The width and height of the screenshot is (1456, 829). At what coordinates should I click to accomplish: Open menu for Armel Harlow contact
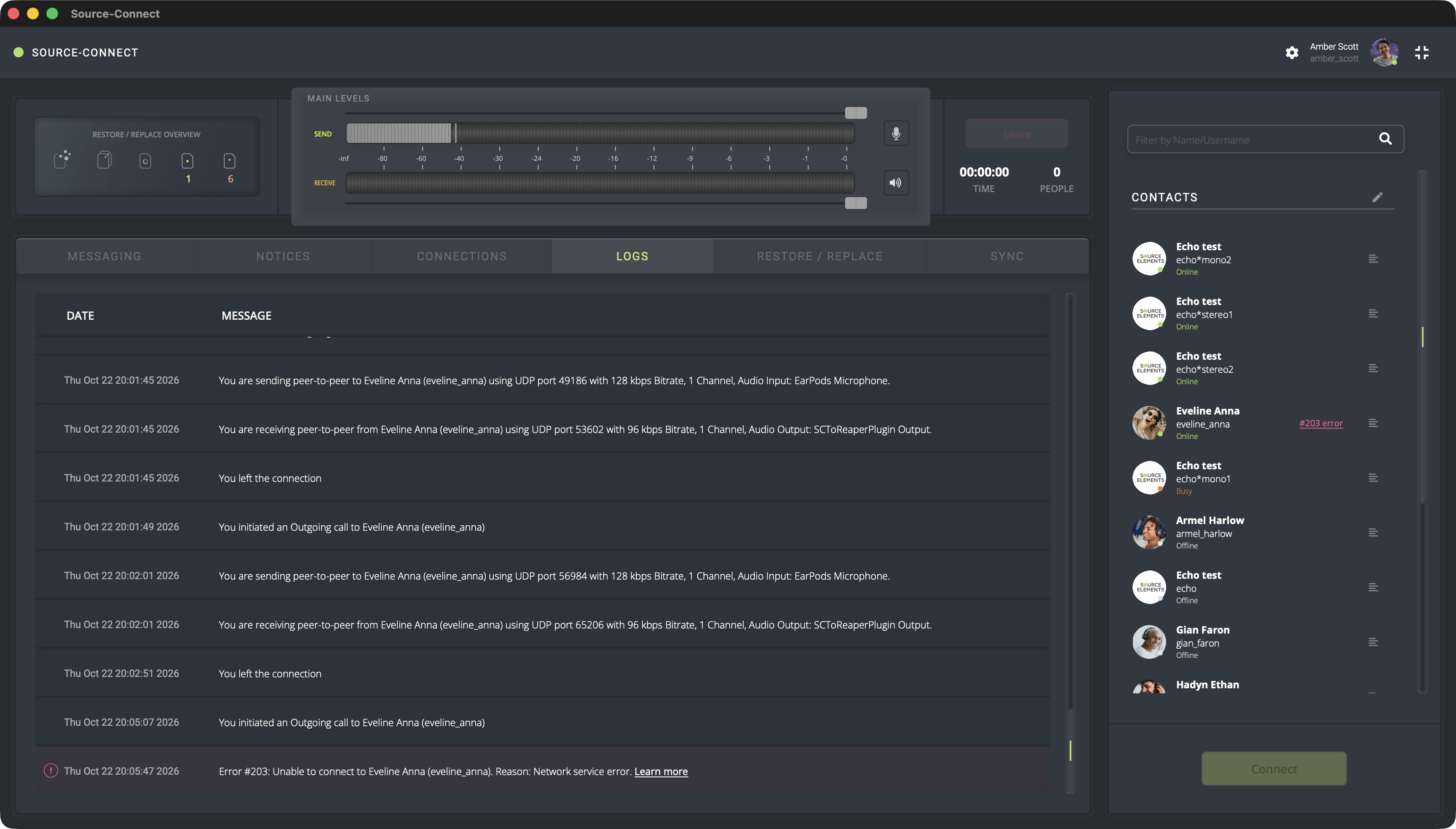(1373, 532)
